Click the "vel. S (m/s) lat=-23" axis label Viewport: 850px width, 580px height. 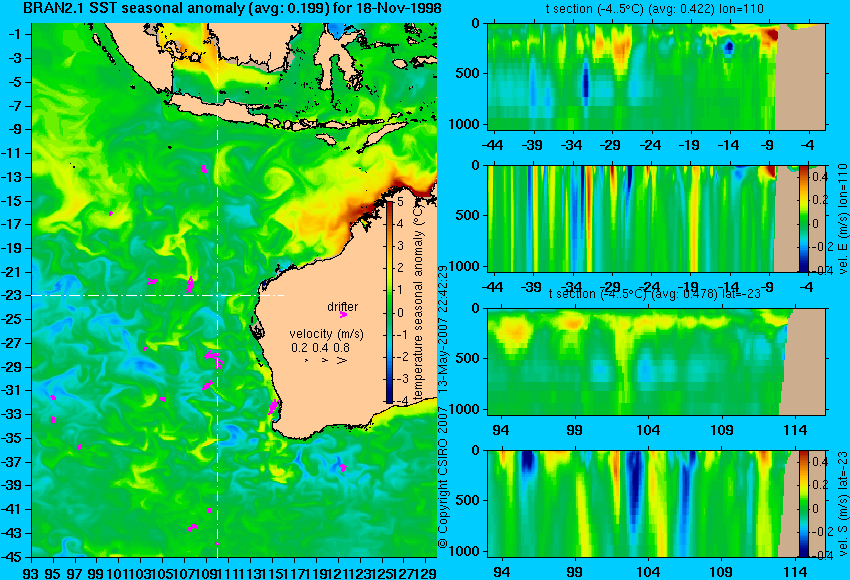tap(843, 504)
